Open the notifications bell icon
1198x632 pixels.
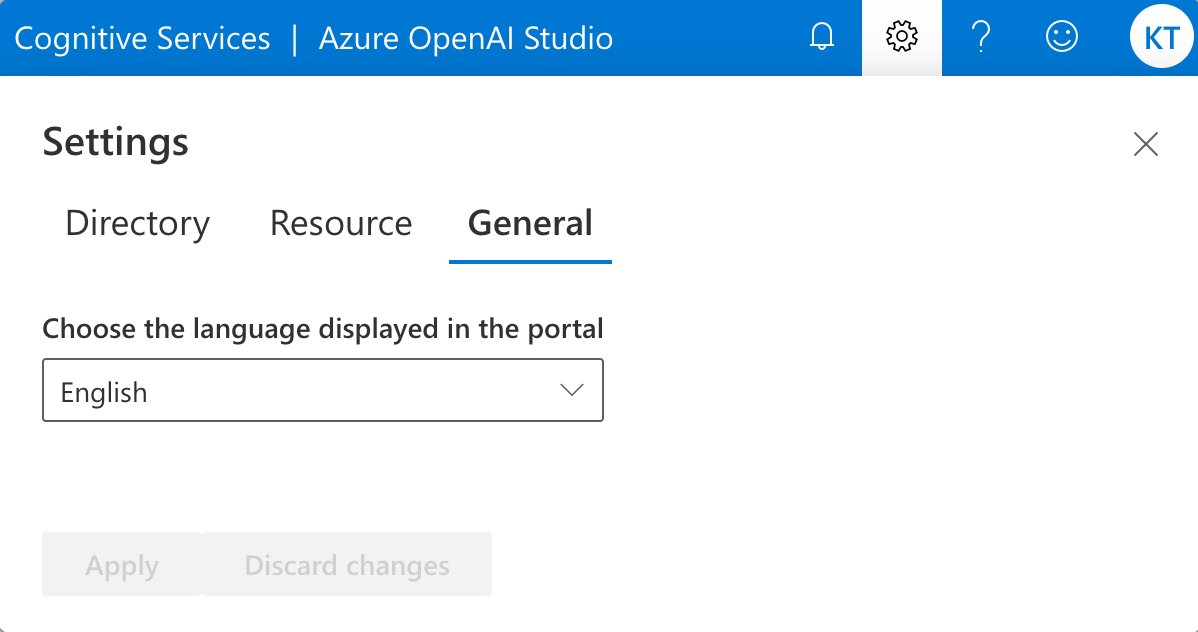tap(821, 37)
